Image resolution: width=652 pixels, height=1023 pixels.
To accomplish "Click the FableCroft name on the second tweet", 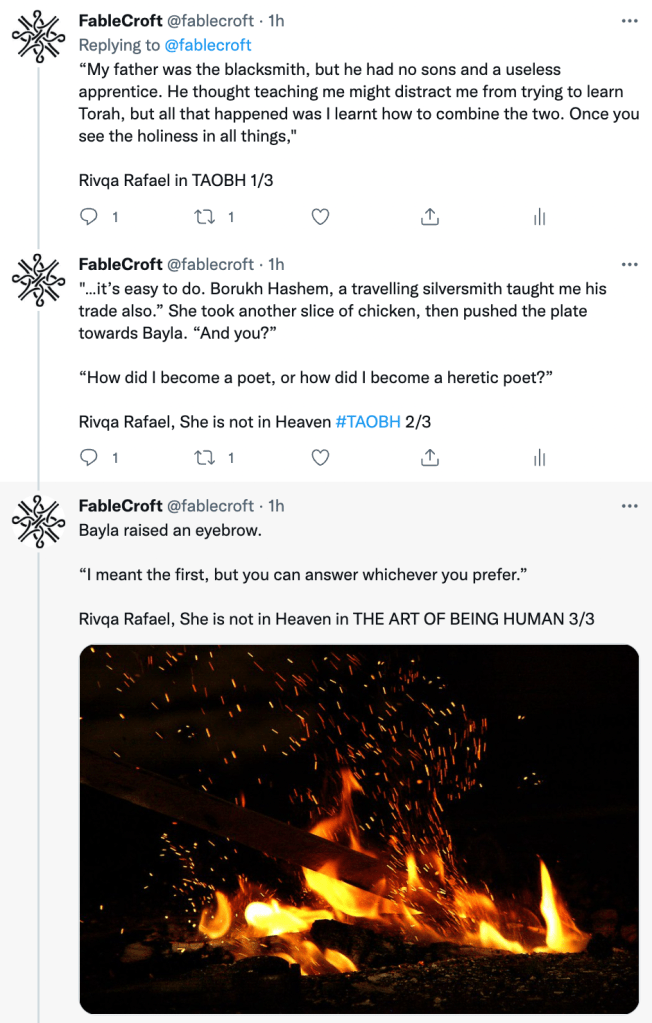I will point(120,264).
